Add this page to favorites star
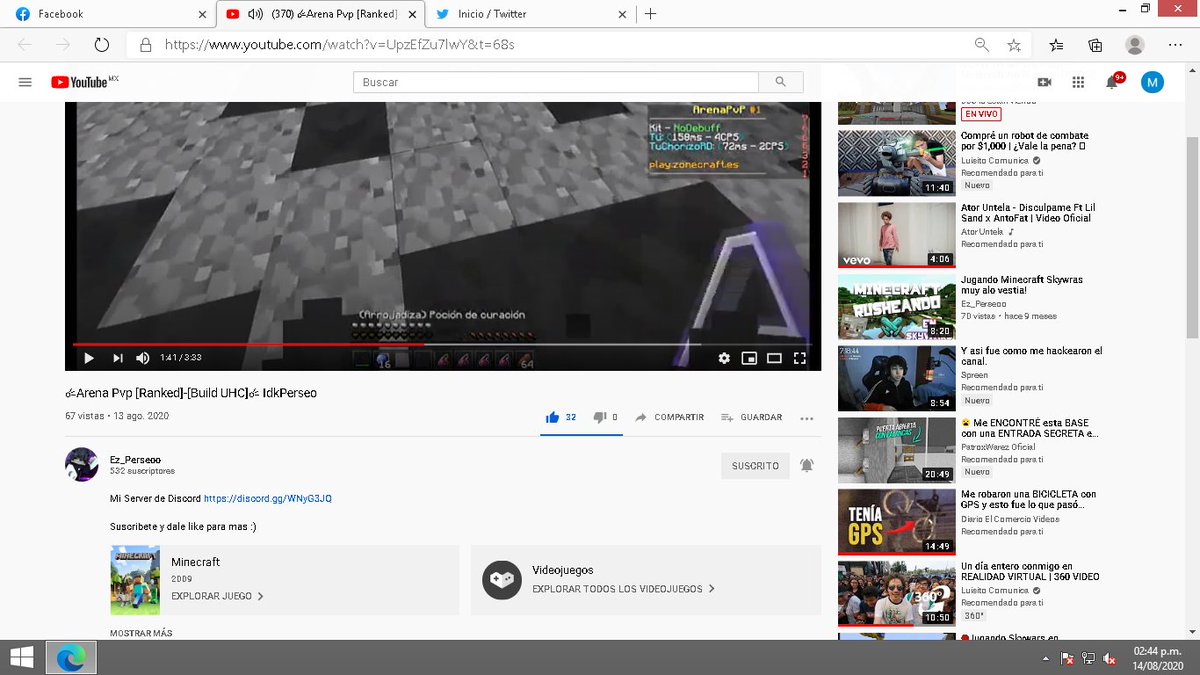The width and height of the screenshot is (1200, 675). (1014, 45)
